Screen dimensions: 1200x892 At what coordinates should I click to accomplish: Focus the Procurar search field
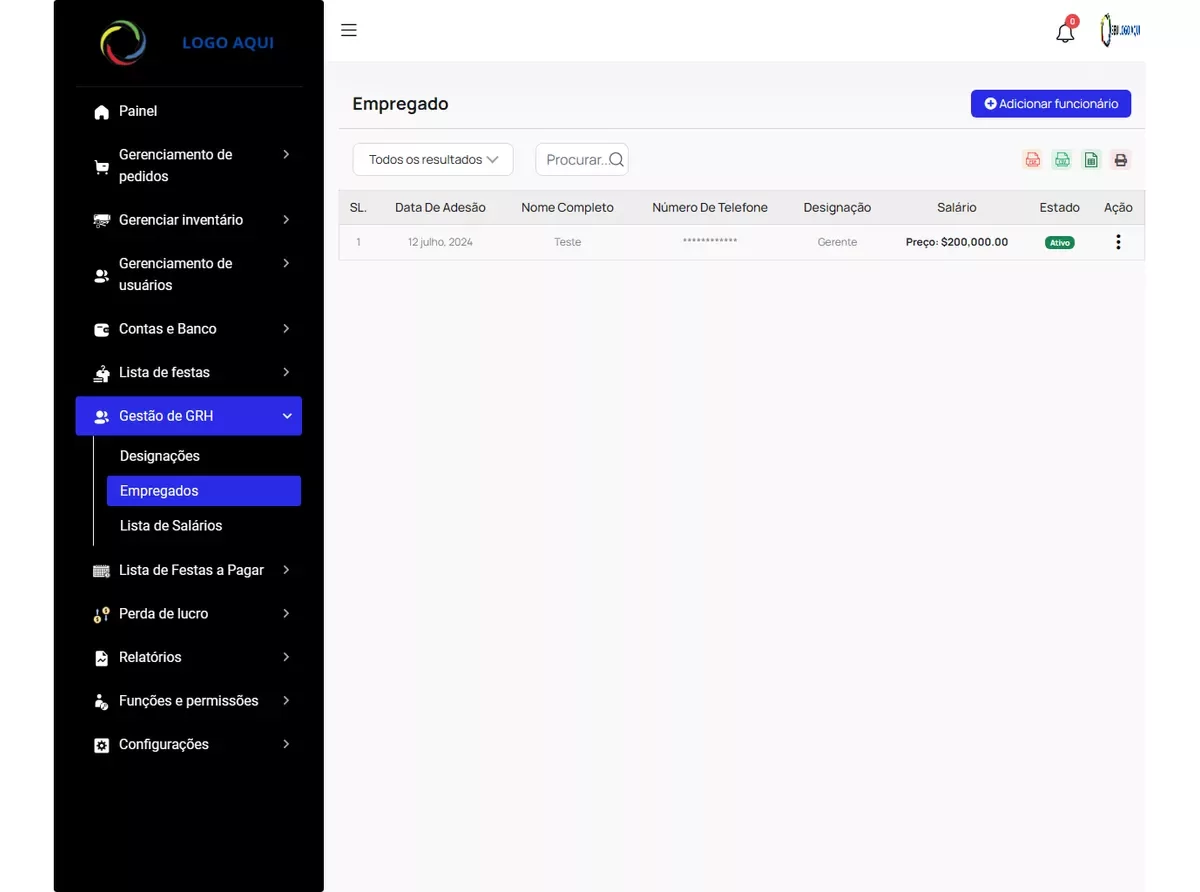tap(574, 160)
